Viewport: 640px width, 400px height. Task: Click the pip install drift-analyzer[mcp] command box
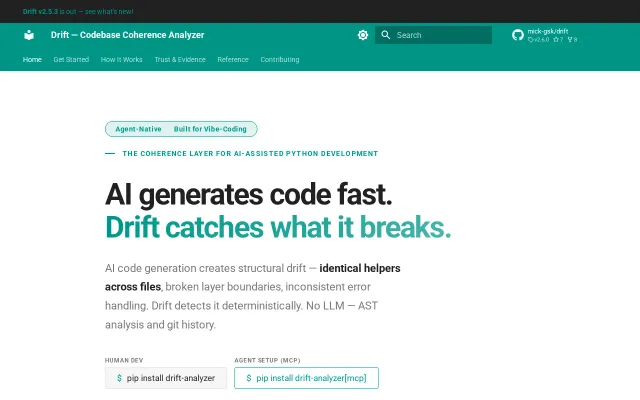coord(307,378)
